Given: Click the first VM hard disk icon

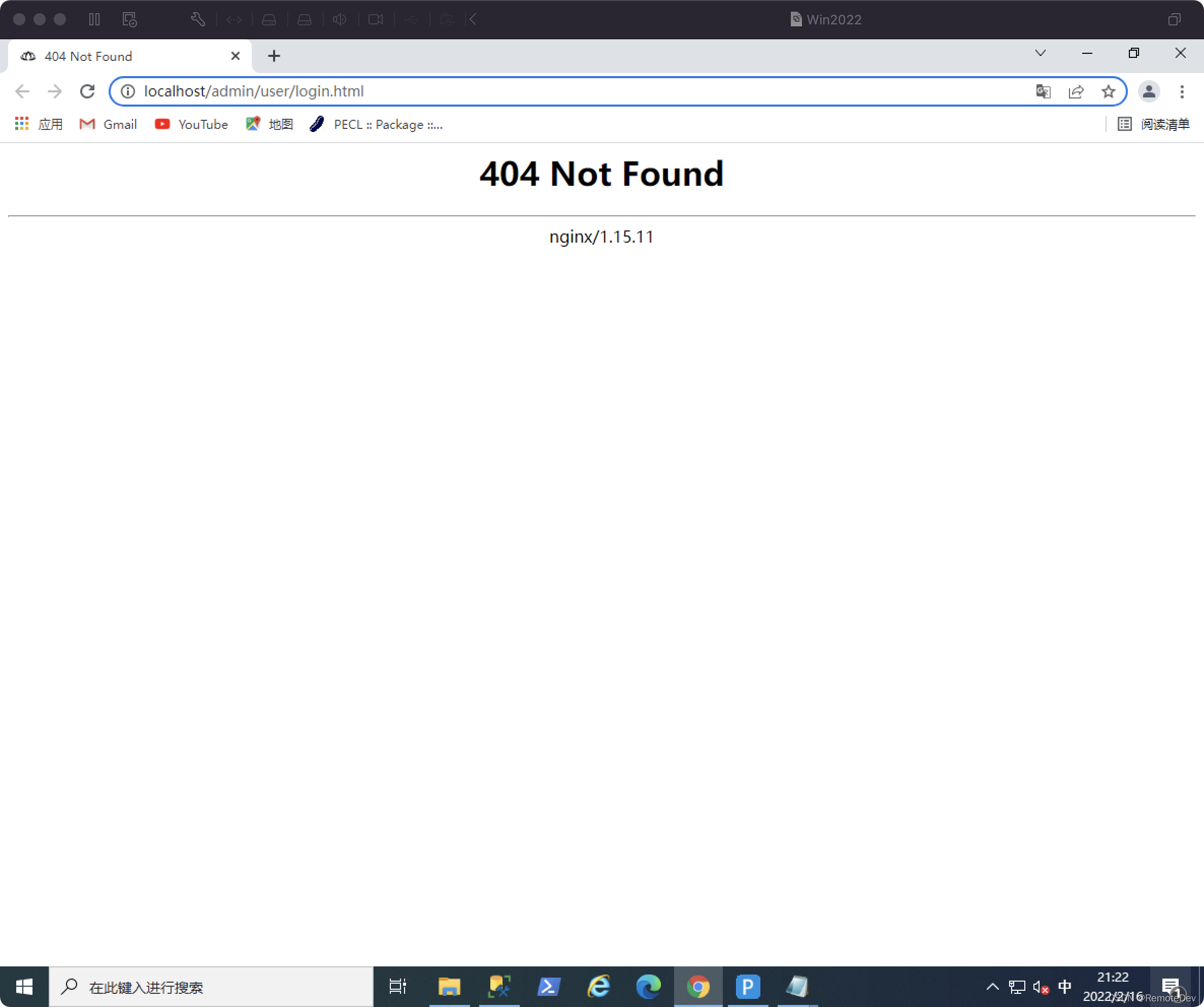Looking at the screenshot, I should (269, 19).
